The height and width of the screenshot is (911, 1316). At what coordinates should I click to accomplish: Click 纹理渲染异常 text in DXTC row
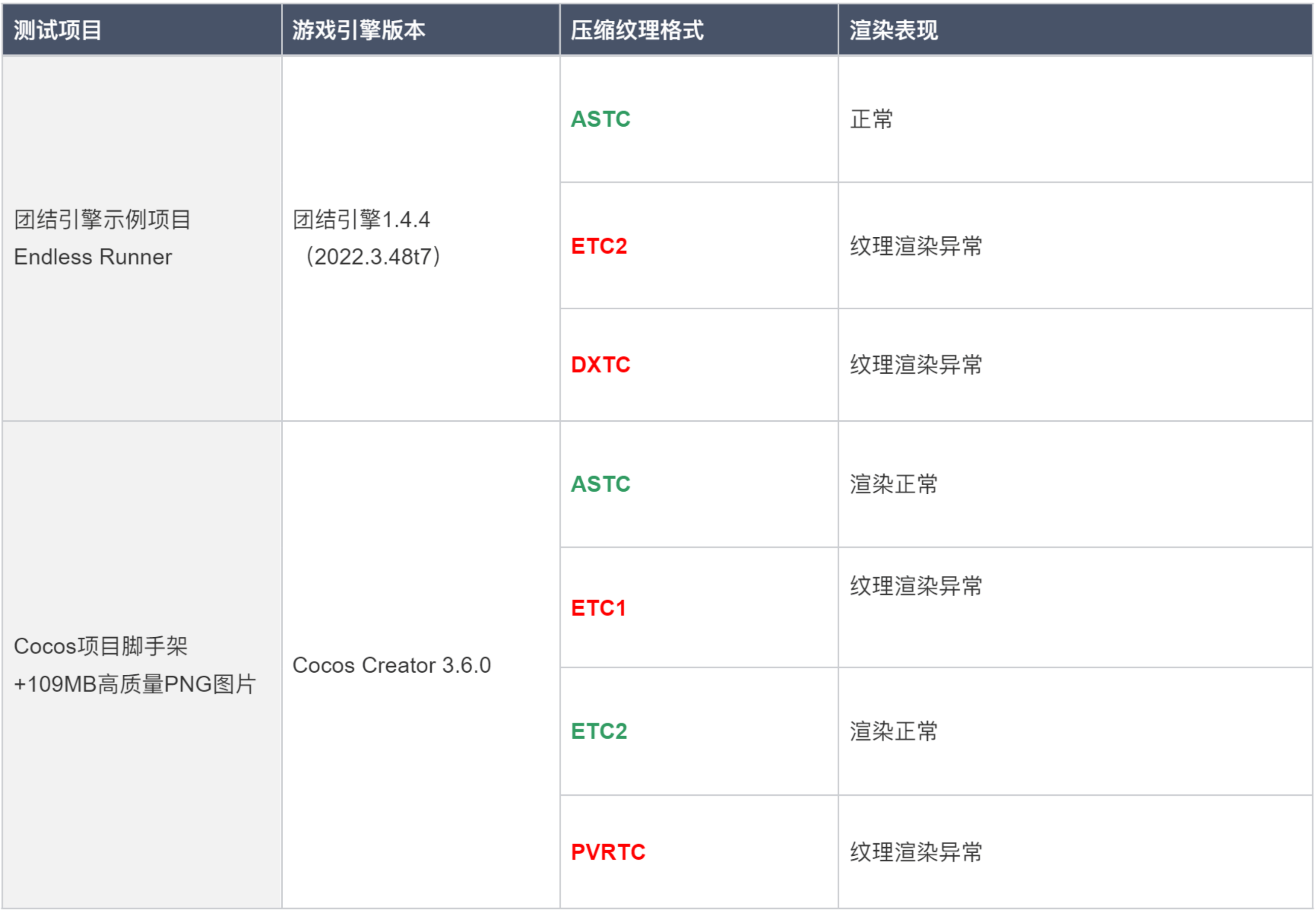pos(916,365)
